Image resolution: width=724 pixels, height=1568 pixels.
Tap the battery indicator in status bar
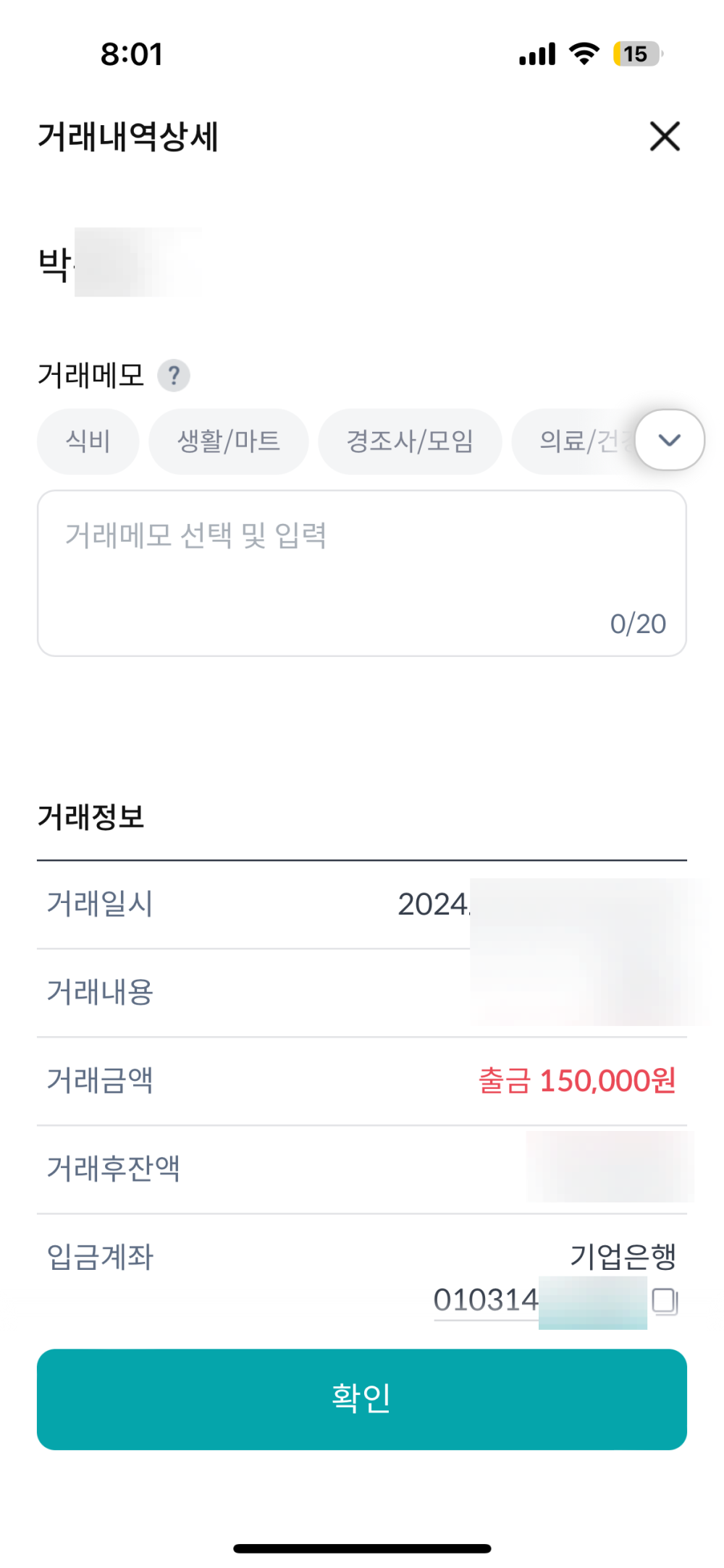coord(636,54)
